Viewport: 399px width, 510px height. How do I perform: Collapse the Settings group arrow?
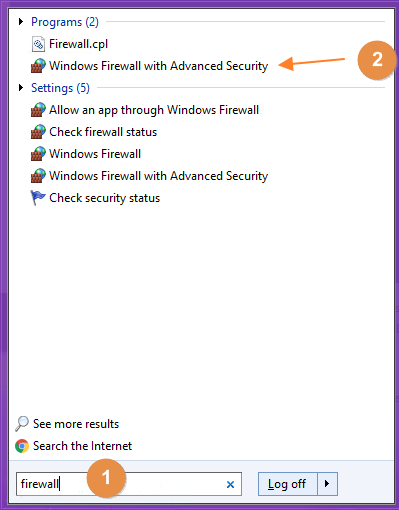tap(21, 88)
